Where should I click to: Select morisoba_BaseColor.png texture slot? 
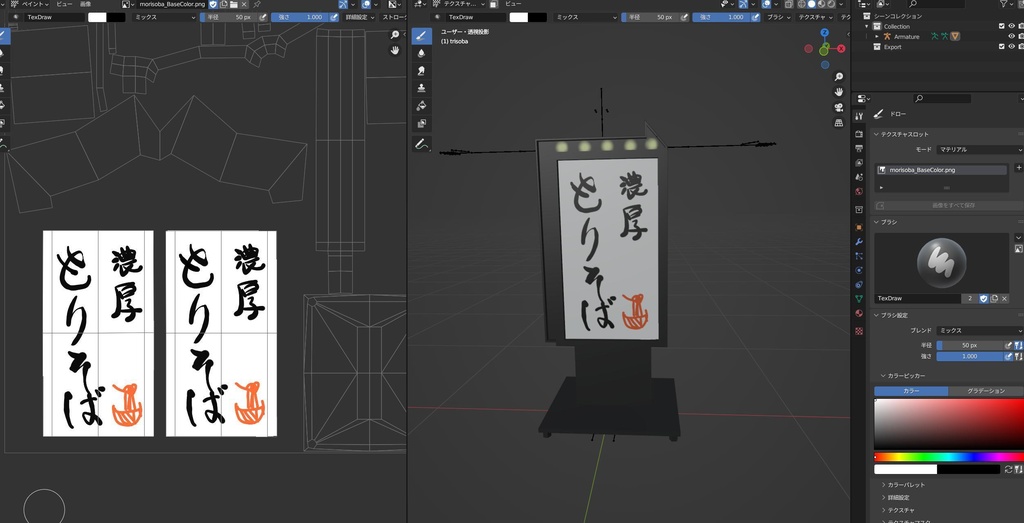(941, 170)
